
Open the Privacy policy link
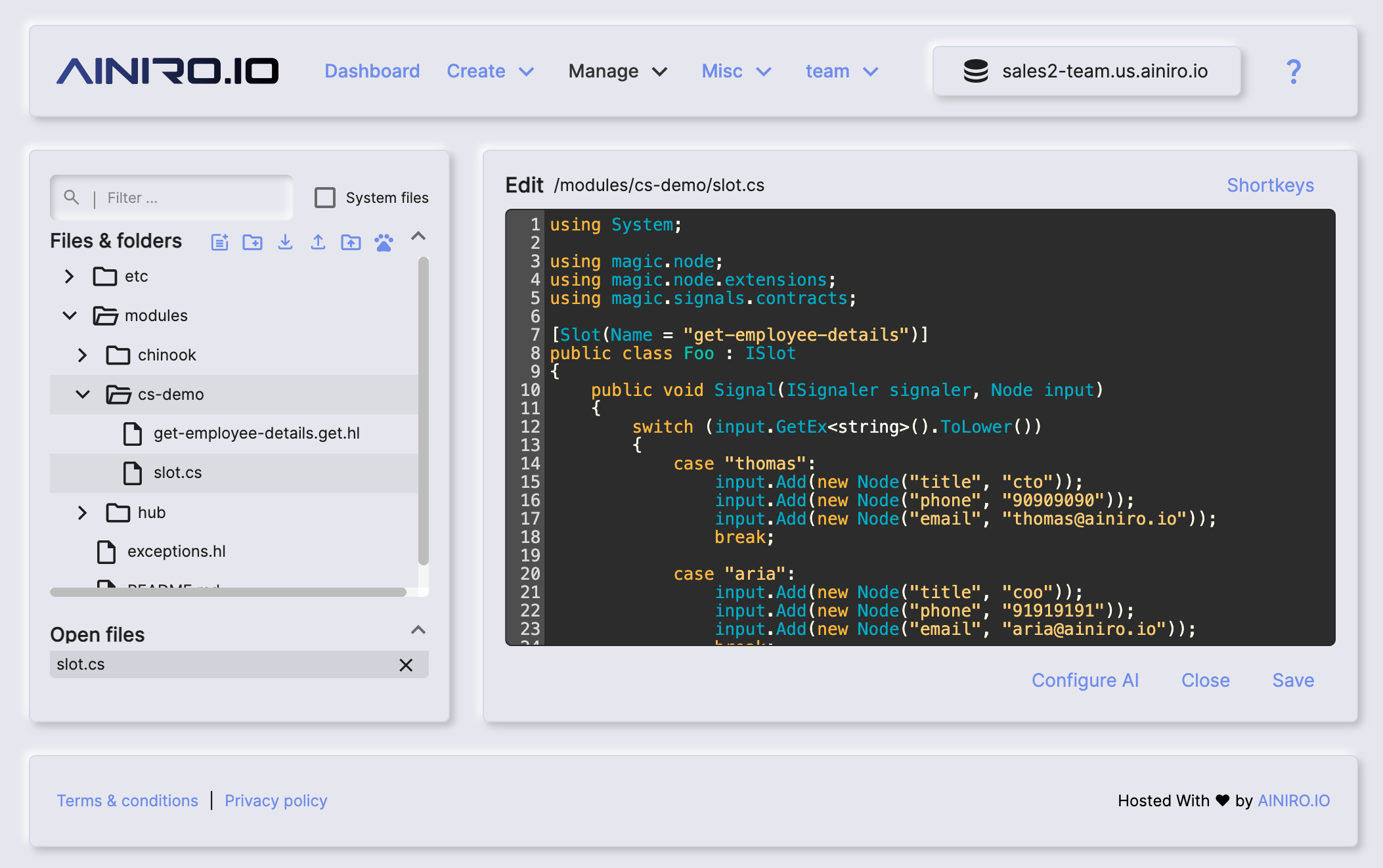pos(275,800)
